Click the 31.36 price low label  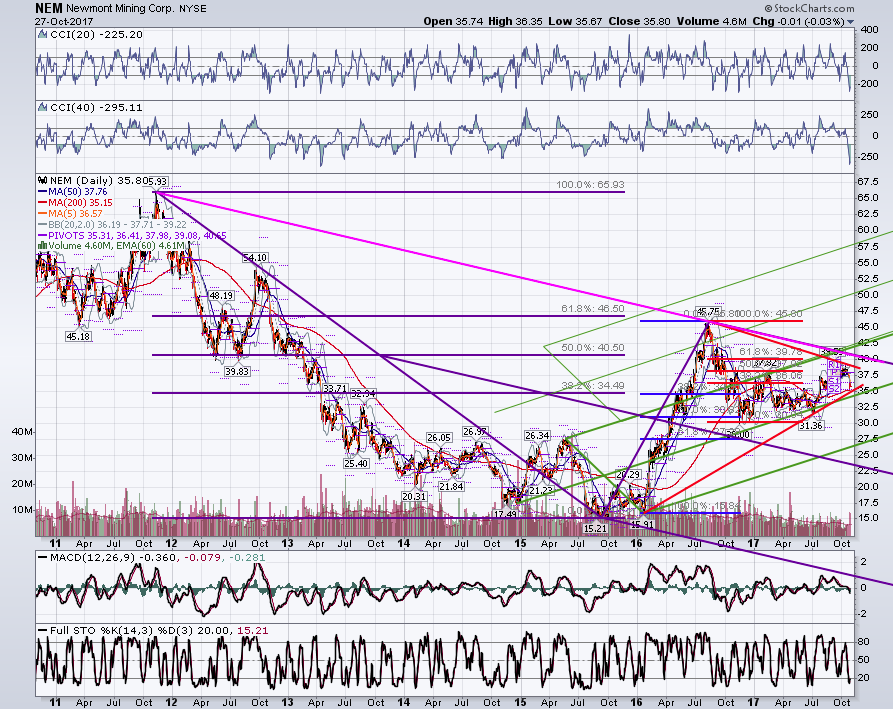click(x=810, y=426)
